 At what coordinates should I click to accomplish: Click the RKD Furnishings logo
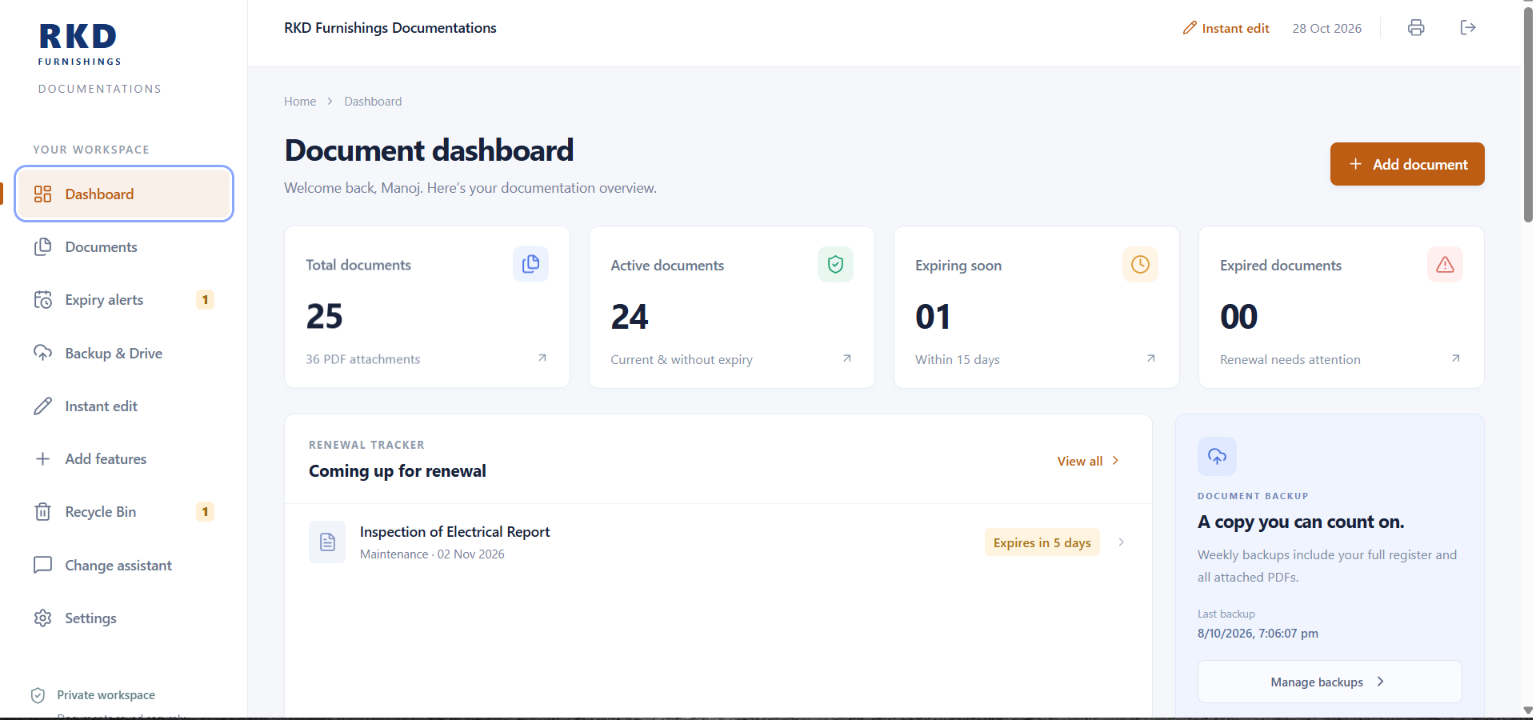pos(80,45)
